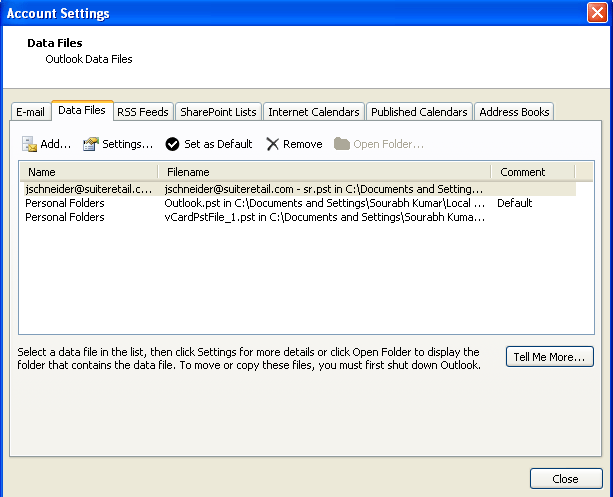Click the sr.pst filename cell
The height and width of the screenshot is (497, 613).
(324, 189)
